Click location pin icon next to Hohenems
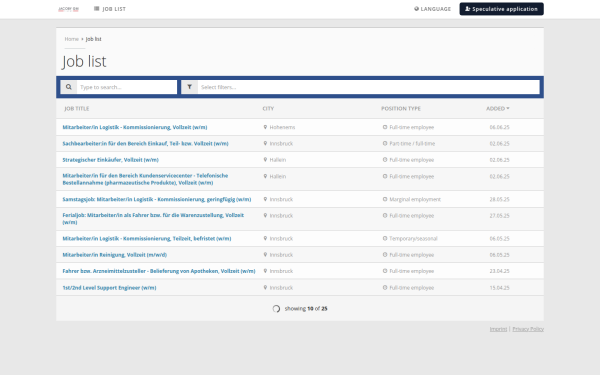 click(x=265, y=127)
